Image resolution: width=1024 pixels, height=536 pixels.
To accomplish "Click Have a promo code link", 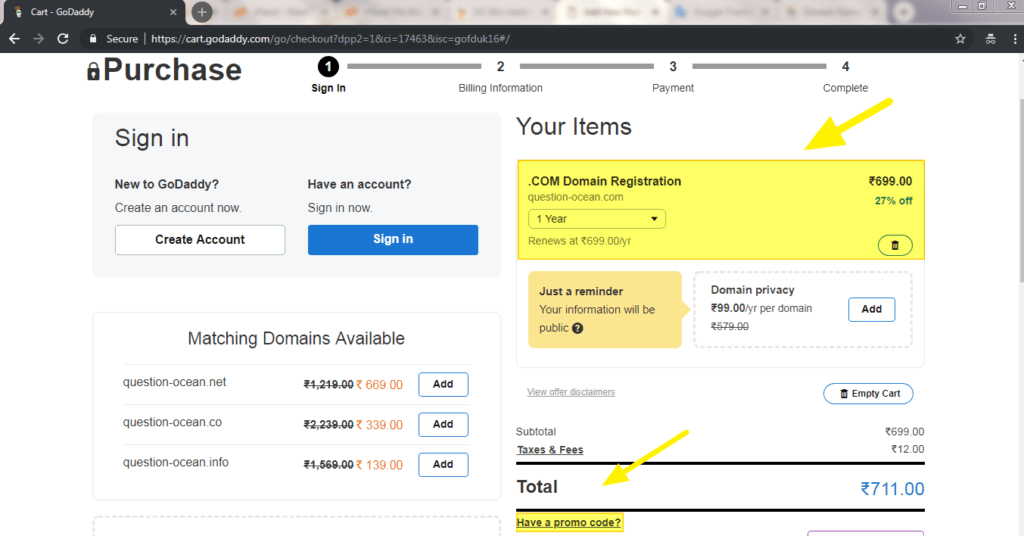I will coord(569,522).
